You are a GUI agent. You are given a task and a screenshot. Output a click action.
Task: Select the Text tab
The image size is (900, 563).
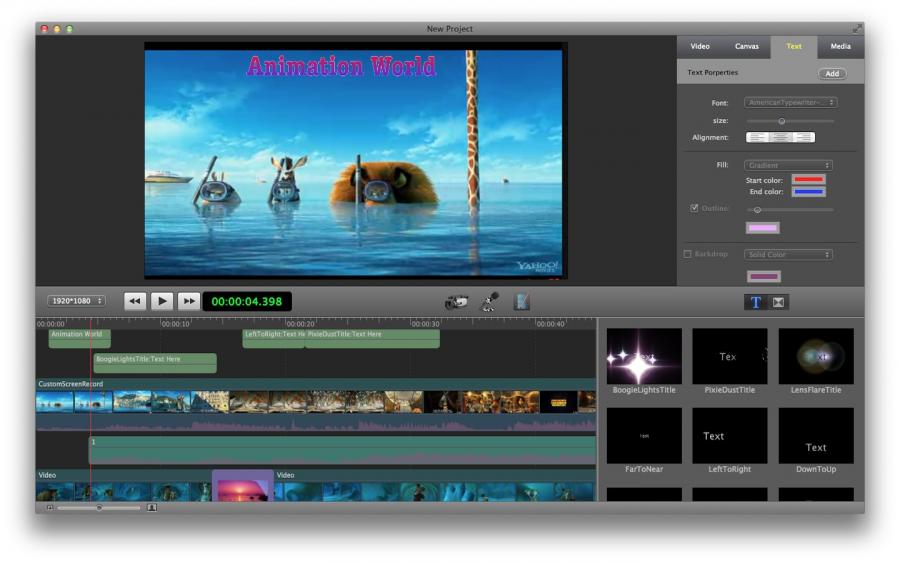coord(794,46)
